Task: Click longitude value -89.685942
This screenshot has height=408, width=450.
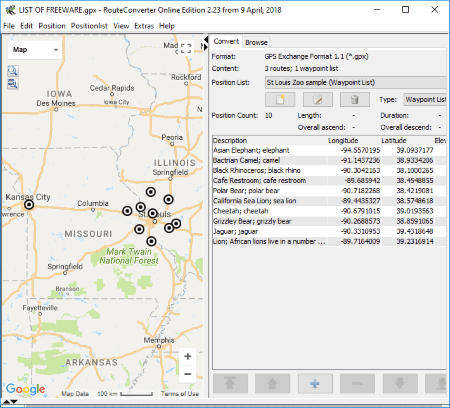Action: [x=362, y=181]
